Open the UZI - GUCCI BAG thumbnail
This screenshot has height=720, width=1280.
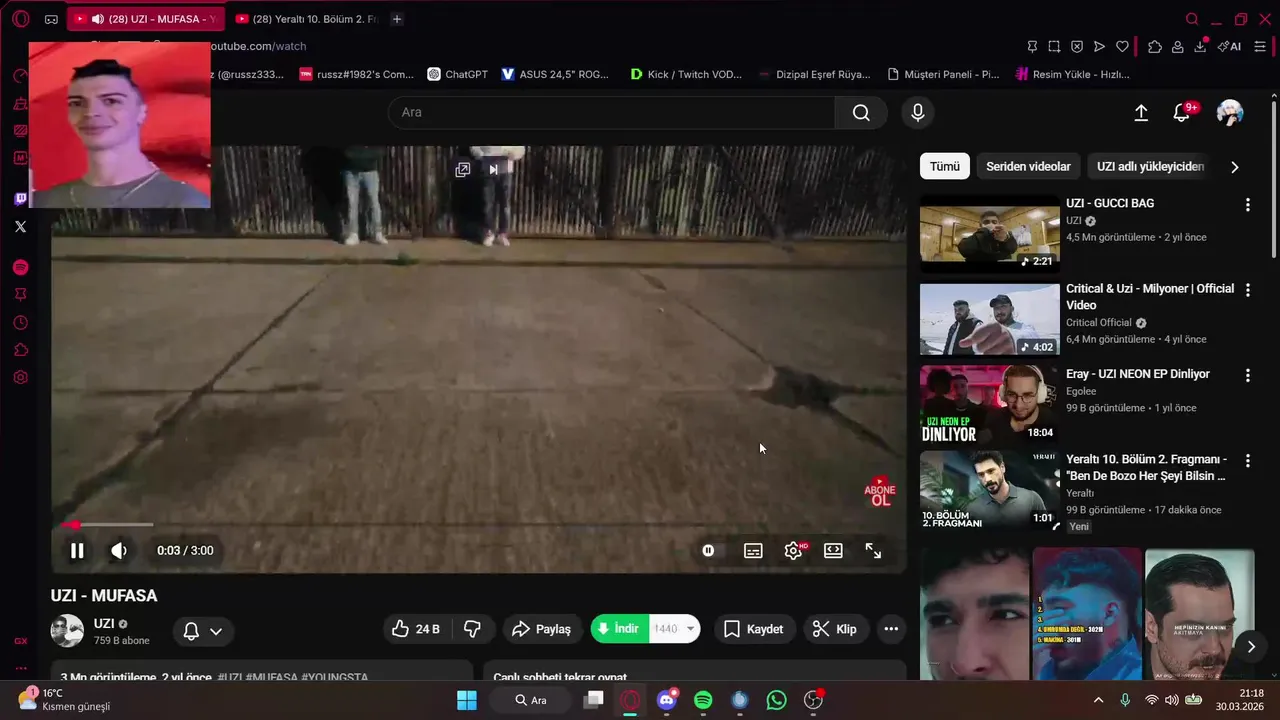click(990, 233)
